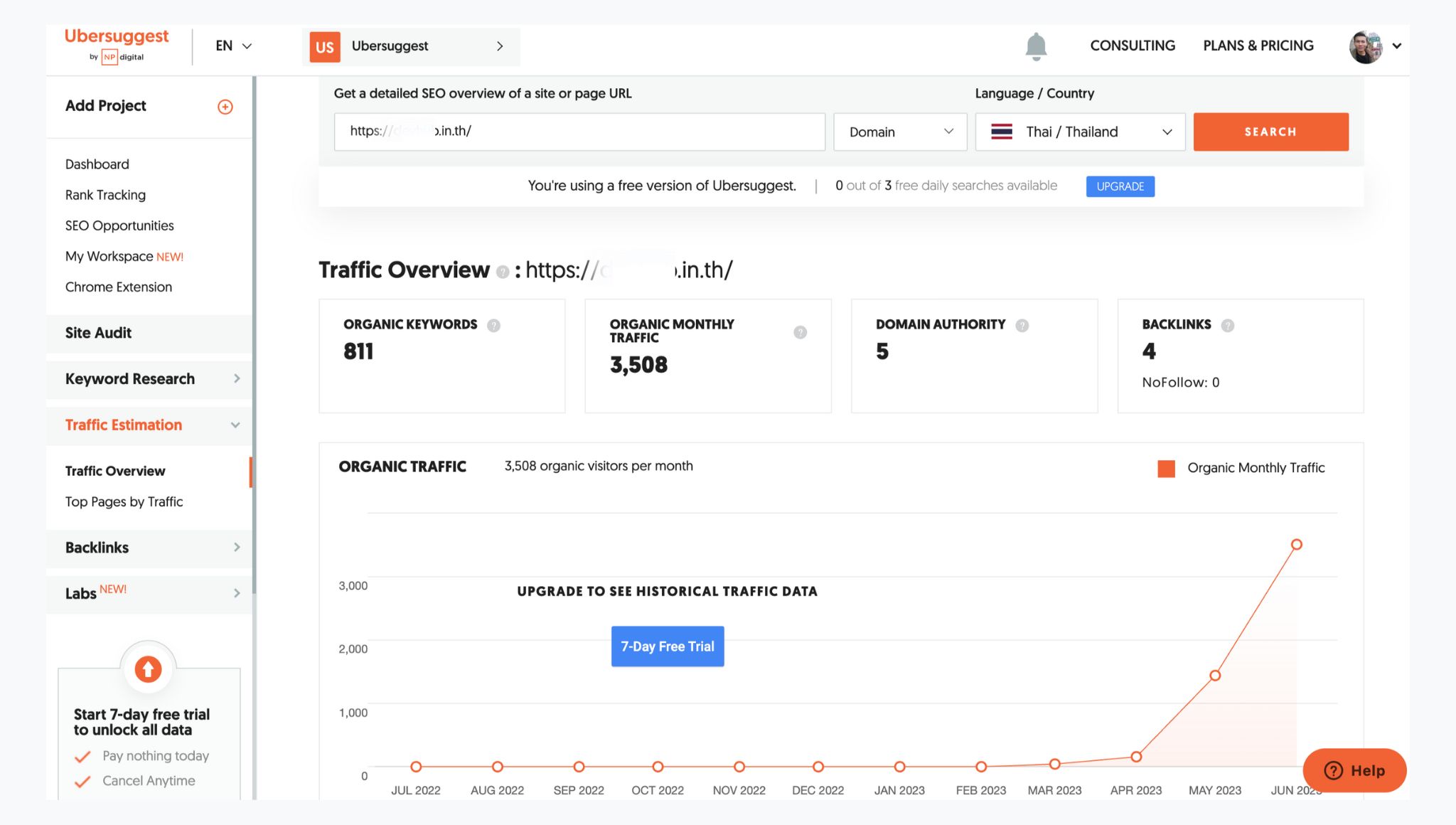Click the monthly traffic value 3,508
The width and height of the screenshot is (1456, 825).
638,366
